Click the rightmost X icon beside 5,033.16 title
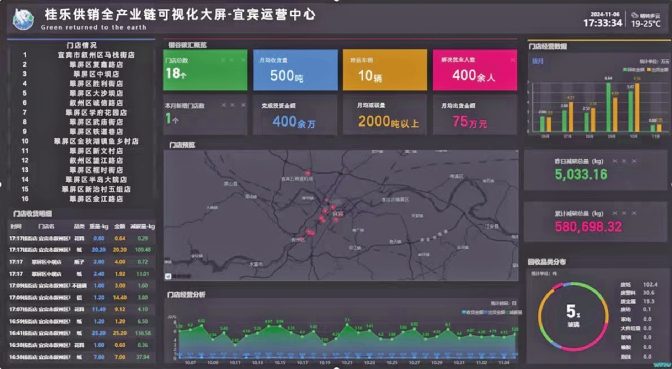The height and width of the screenshot is (369, 672). 634,161
